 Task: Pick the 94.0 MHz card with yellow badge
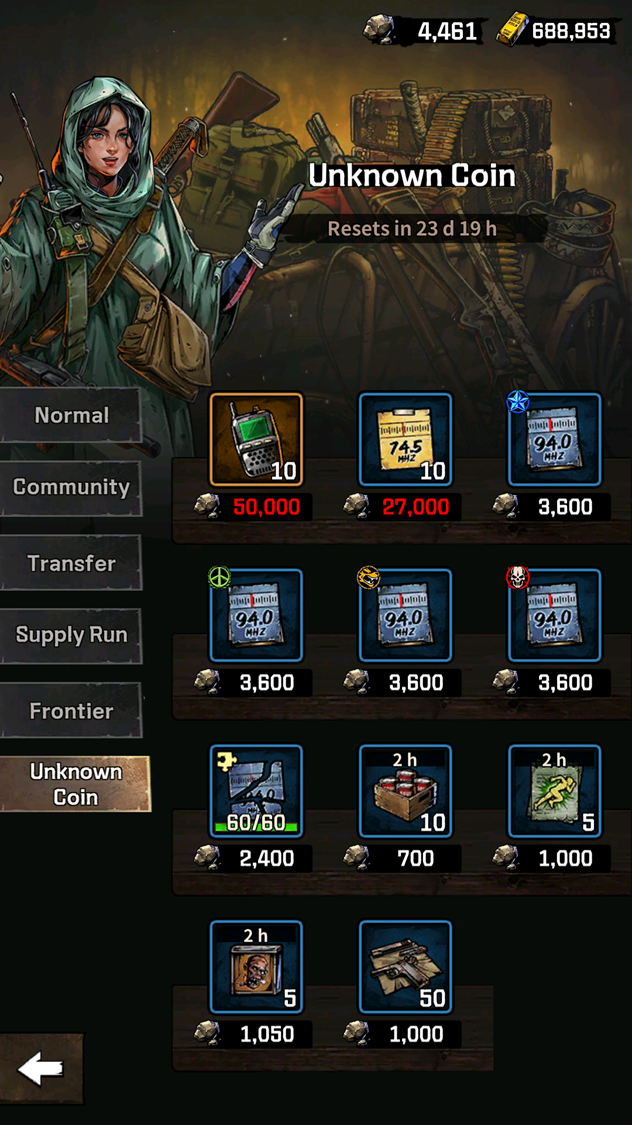point(405,615)
